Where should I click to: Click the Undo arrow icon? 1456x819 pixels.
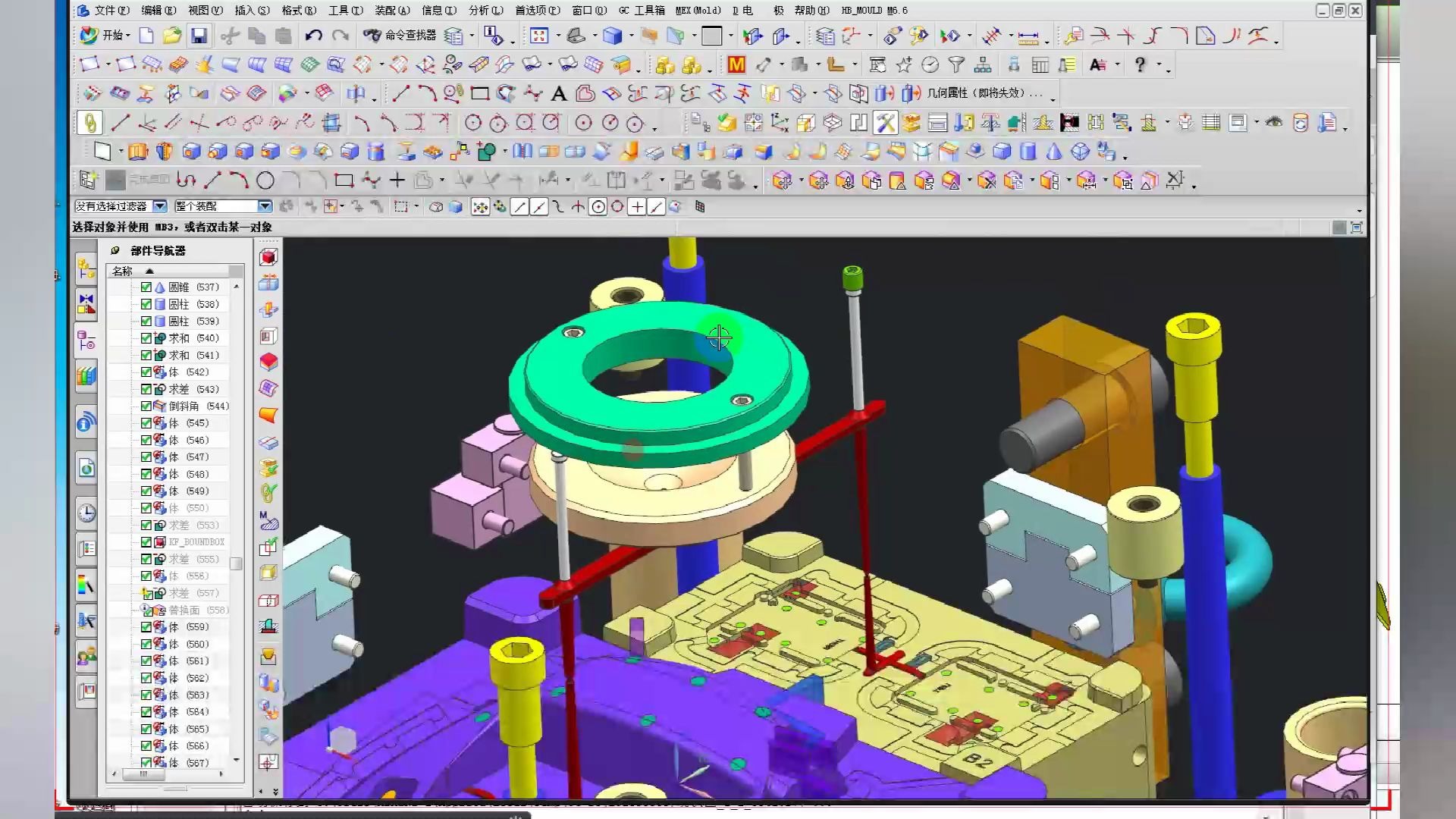point(313,36)
